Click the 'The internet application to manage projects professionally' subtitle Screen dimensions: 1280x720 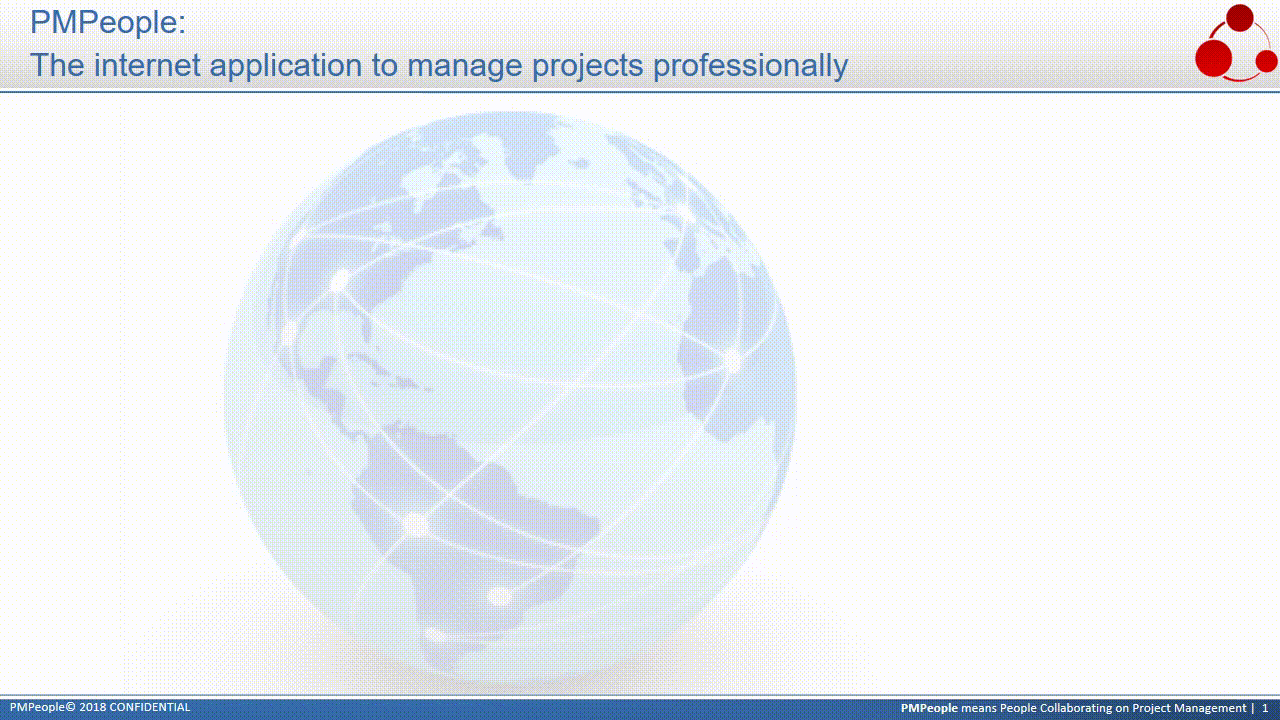(x=439, y=66)
